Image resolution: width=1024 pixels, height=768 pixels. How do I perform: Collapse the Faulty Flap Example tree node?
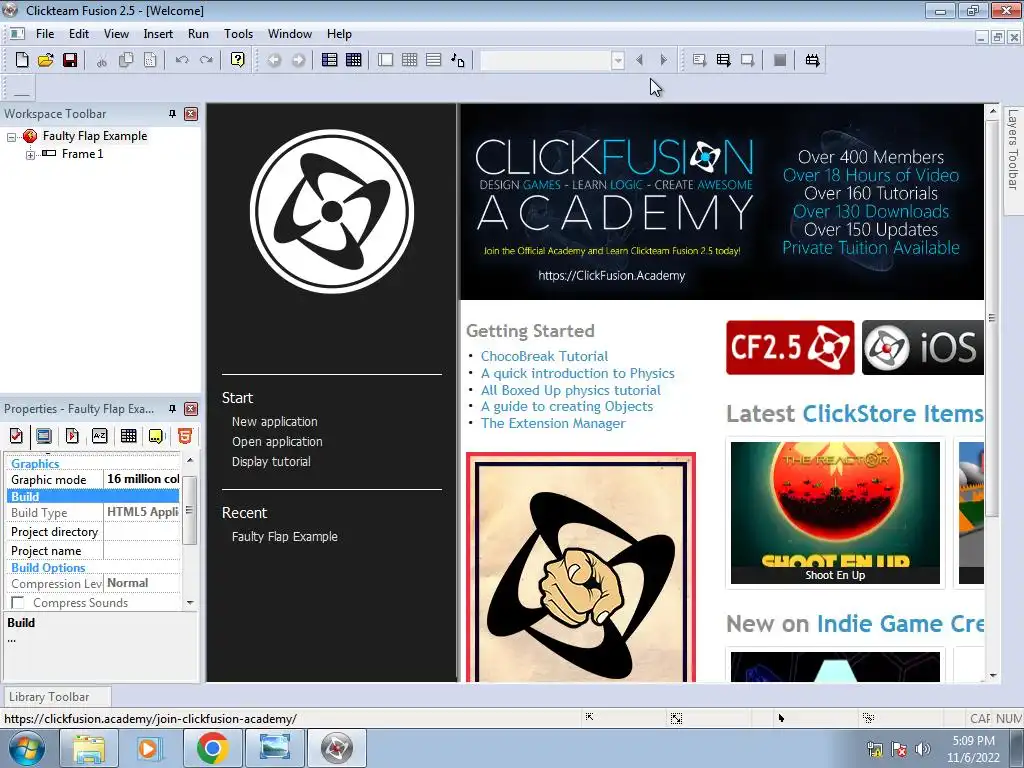11,137
